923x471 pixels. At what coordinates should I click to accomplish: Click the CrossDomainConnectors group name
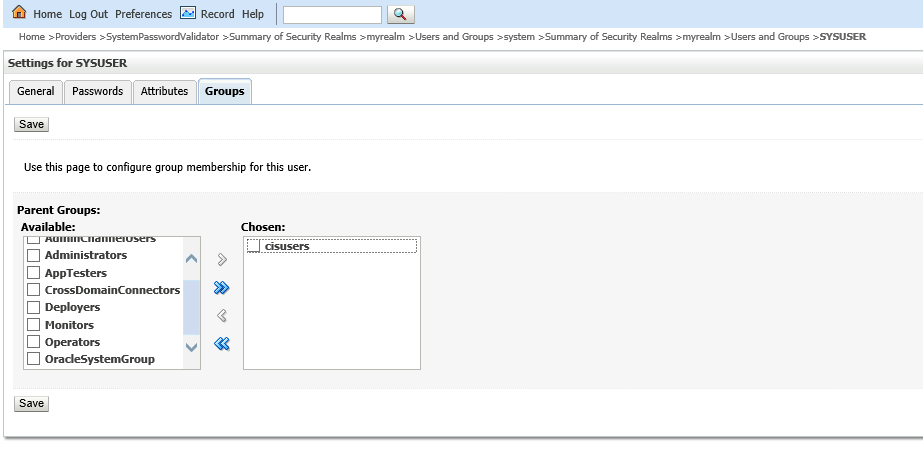coord(112,290)
